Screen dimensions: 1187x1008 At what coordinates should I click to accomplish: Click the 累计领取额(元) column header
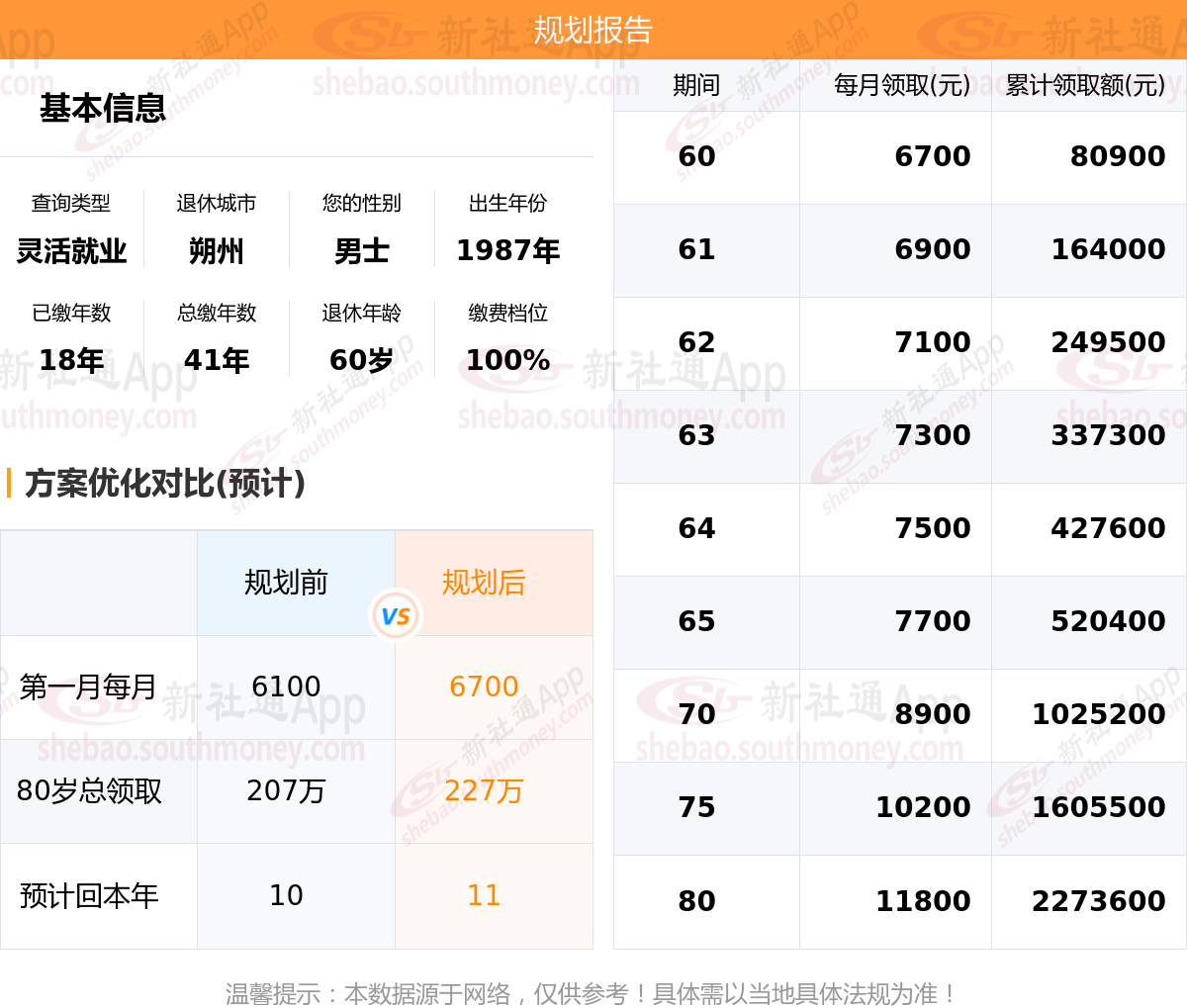(x=1085, y=85)
